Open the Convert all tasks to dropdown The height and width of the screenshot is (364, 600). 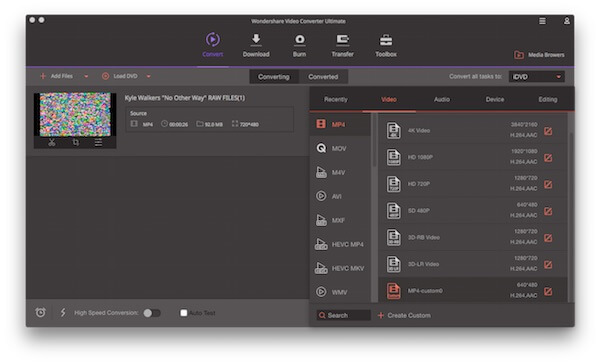[x=536, y=77]
